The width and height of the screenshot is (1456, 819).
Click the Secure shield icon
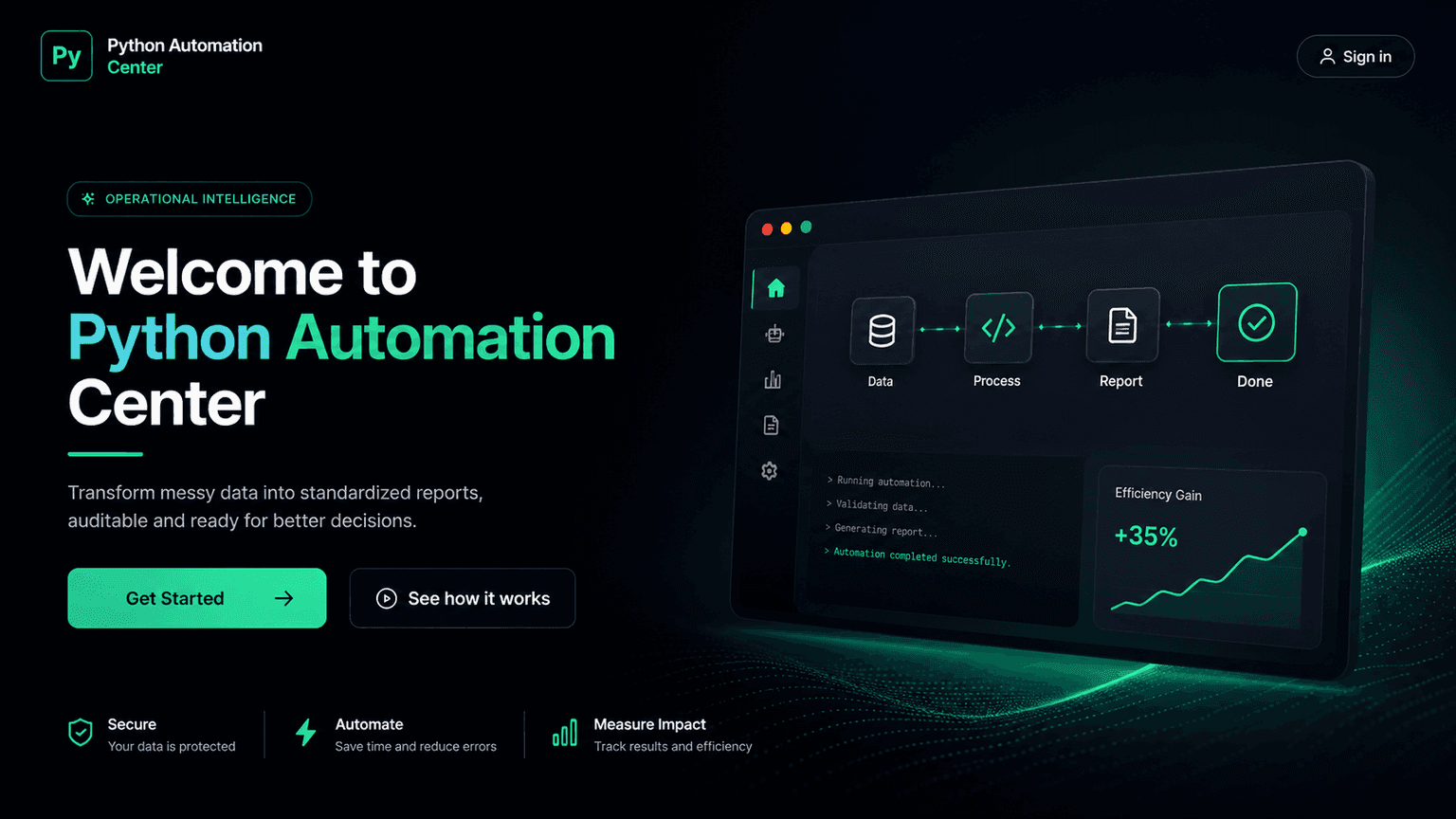pos(81,732)
